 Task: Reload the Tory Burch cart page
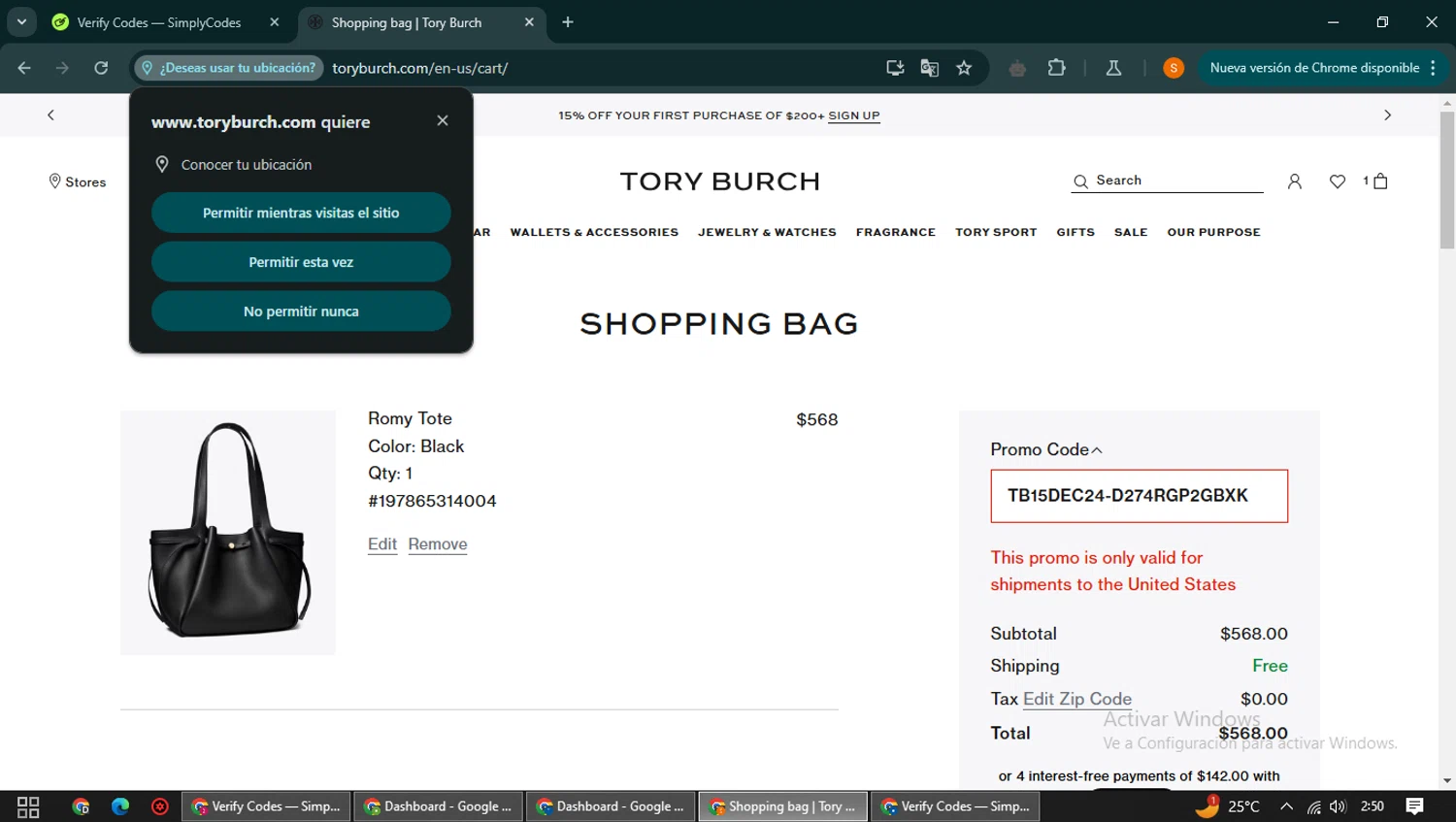[101, 68]
